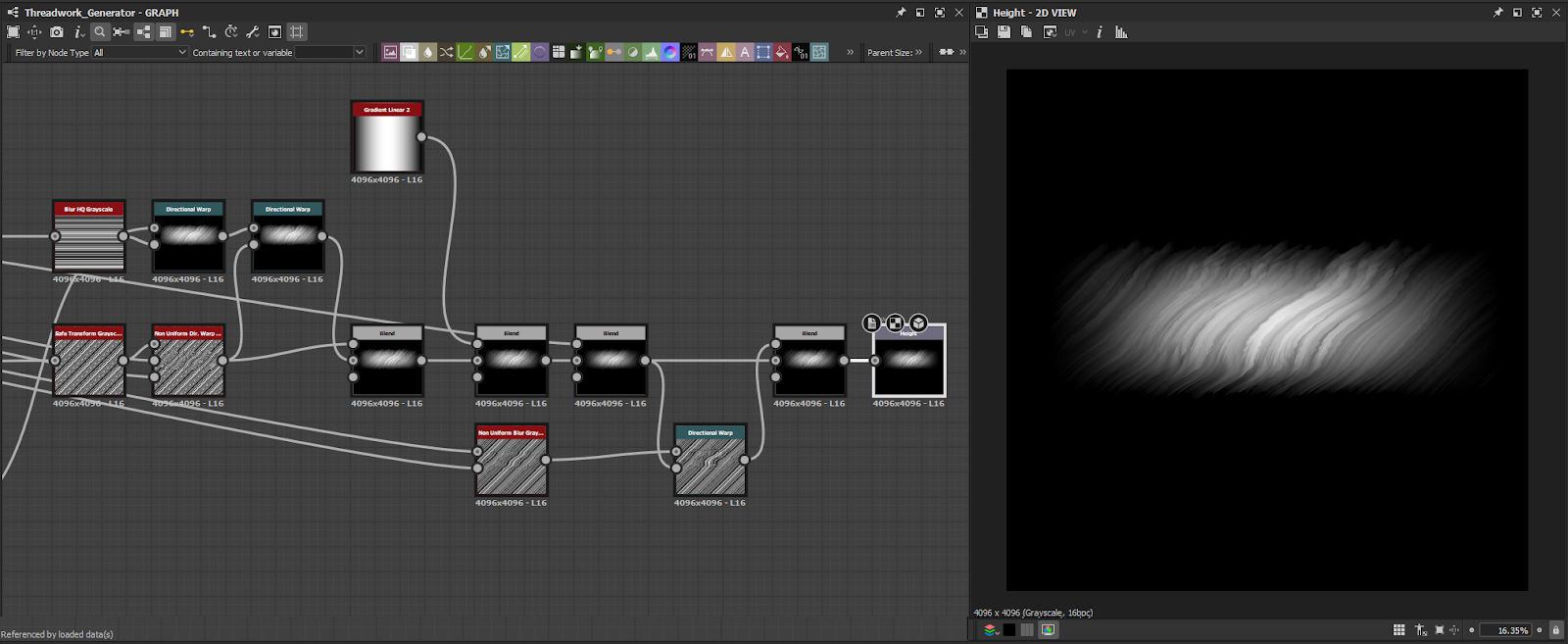This screenshot has height=644, width=1568.
Task: Toggle tiling grid icon in 2D View bottom bar
Action: 1399,630
